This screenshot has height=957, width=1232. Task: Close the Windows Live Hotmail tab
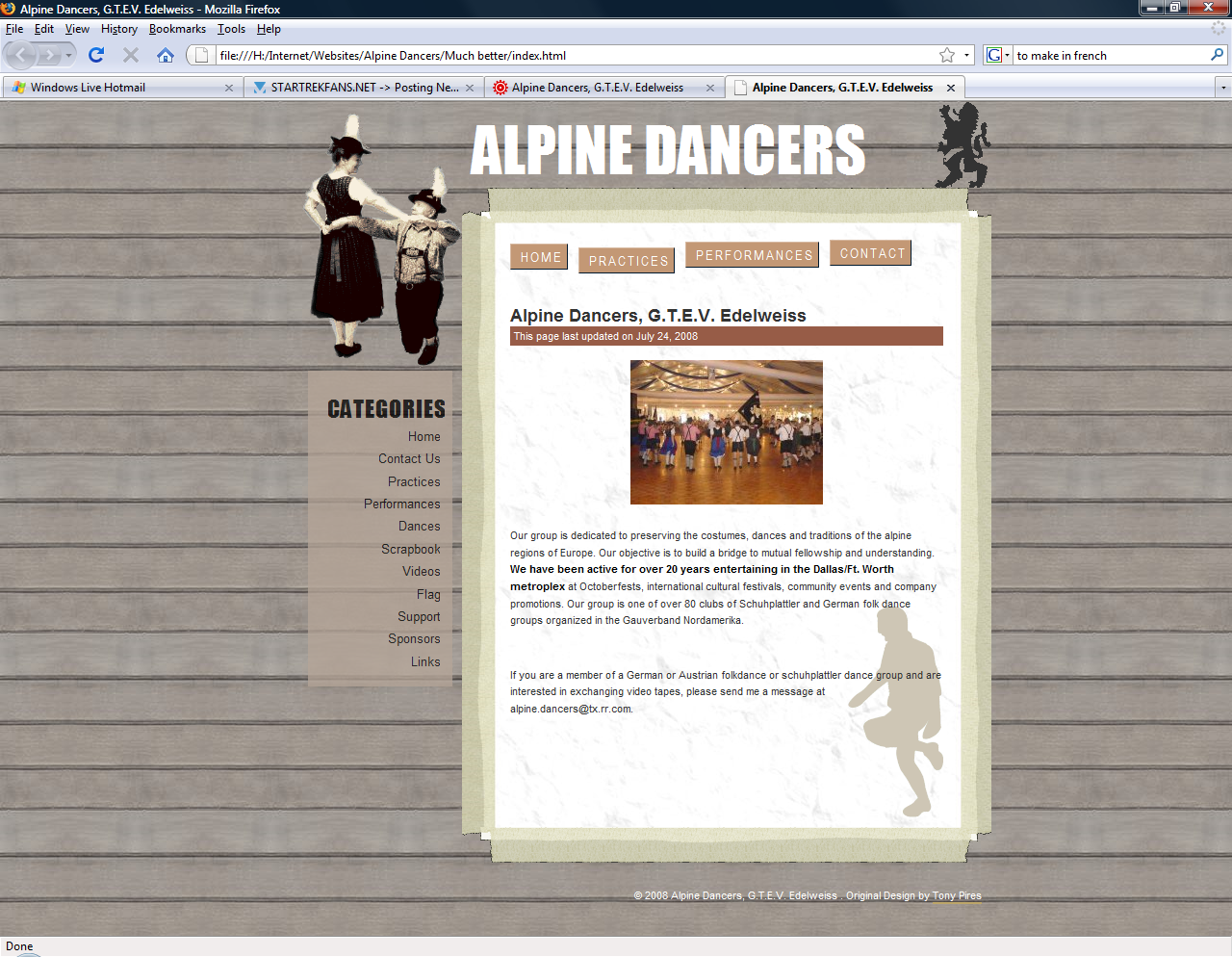point(229,88)
